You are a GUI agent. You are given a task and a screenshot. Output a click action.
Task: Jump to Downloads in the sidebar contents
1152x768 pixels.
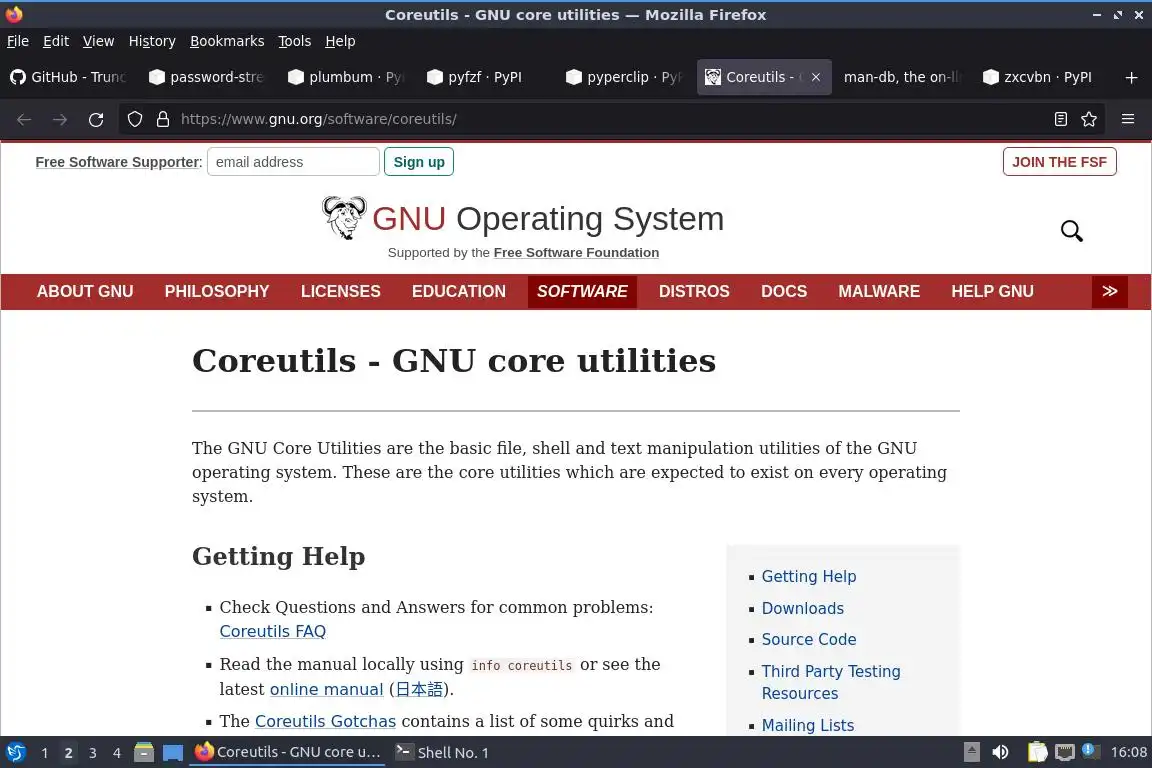[802, 609]
